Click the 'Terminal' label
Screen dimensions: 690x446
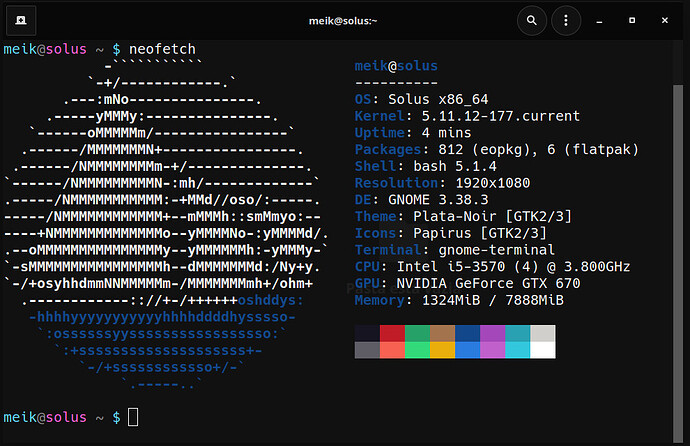[x=388, y=250]
